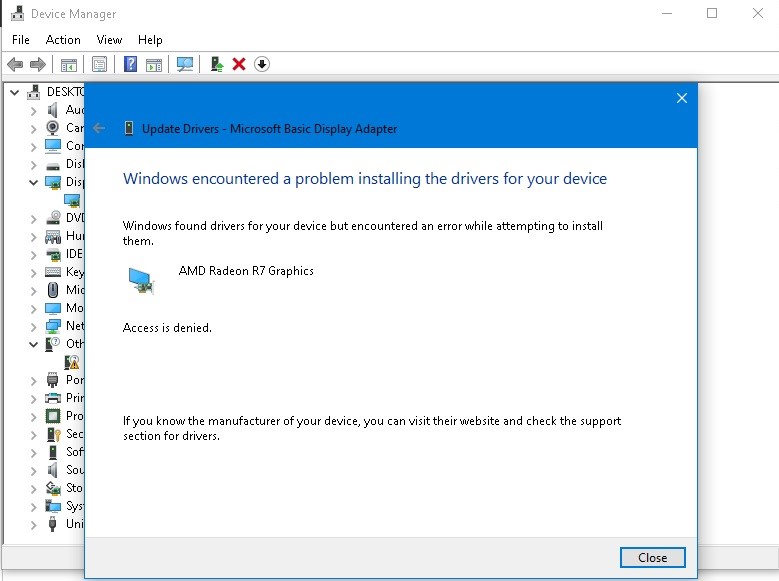
Task: Open the Properties toolbar icon
Action: click(x=99, y=65)
